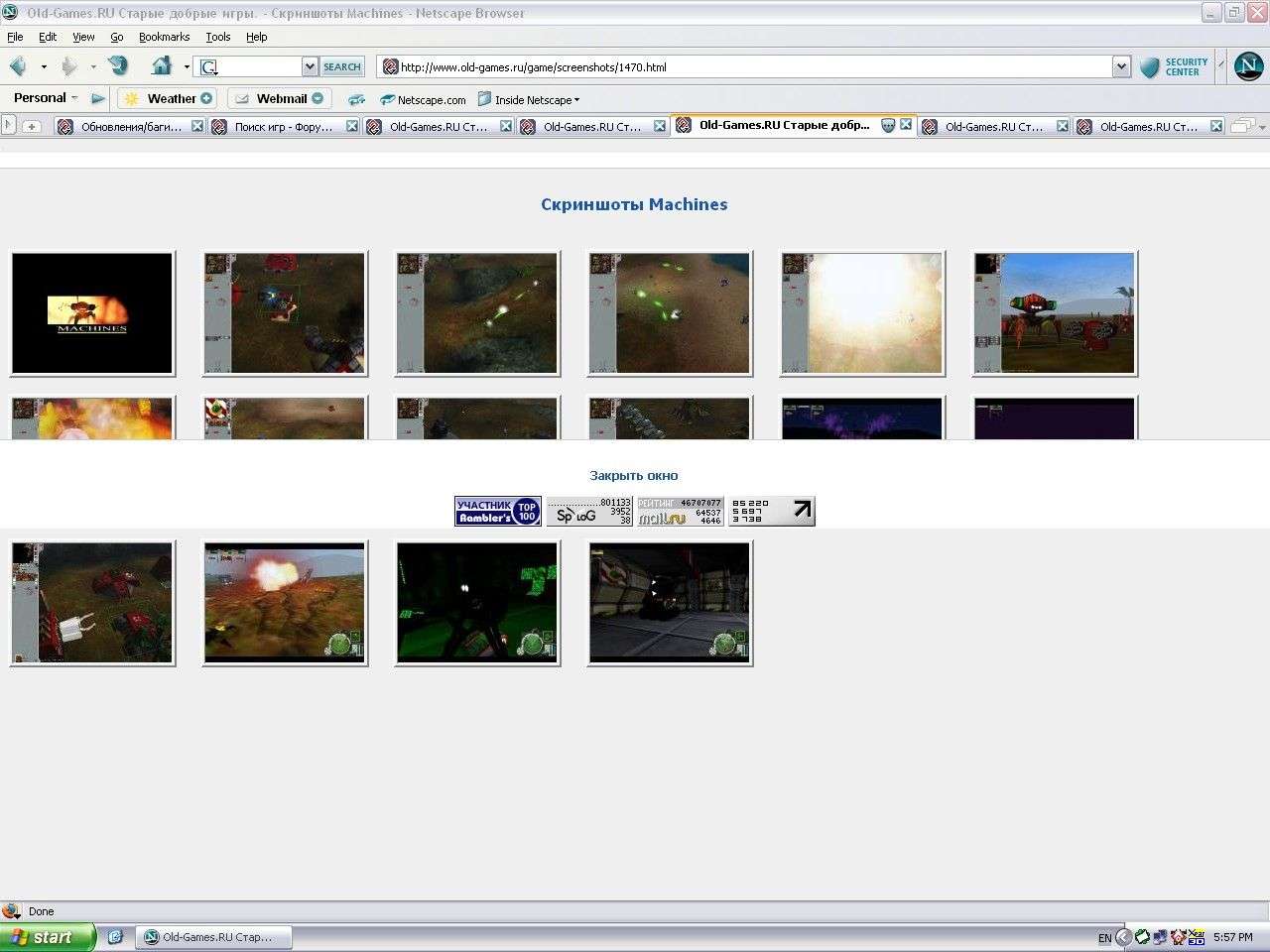Reload the page with the Reload icon

tap(119, 66)
